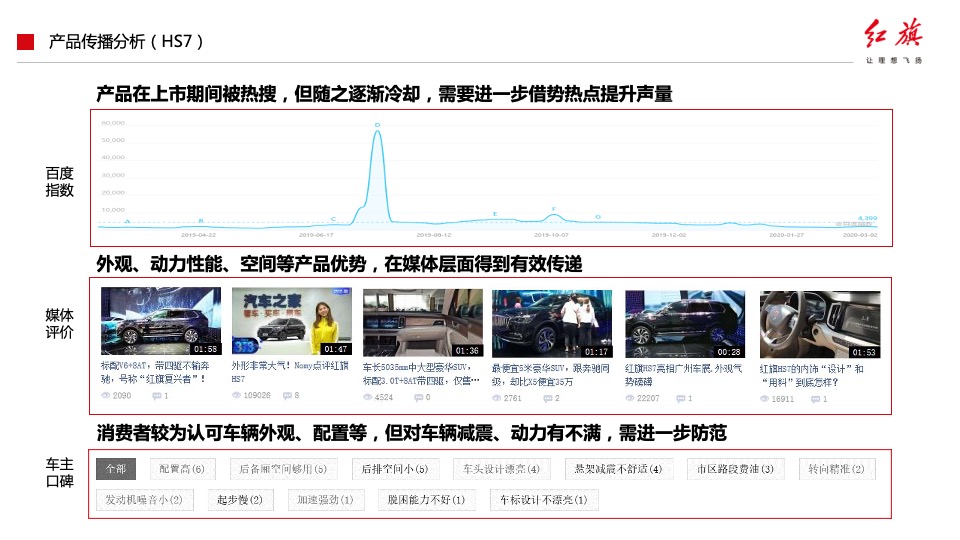This screenshot has height=540, width=960.
Task: Click the 车主口碑 section label
Action: (59, 473)
